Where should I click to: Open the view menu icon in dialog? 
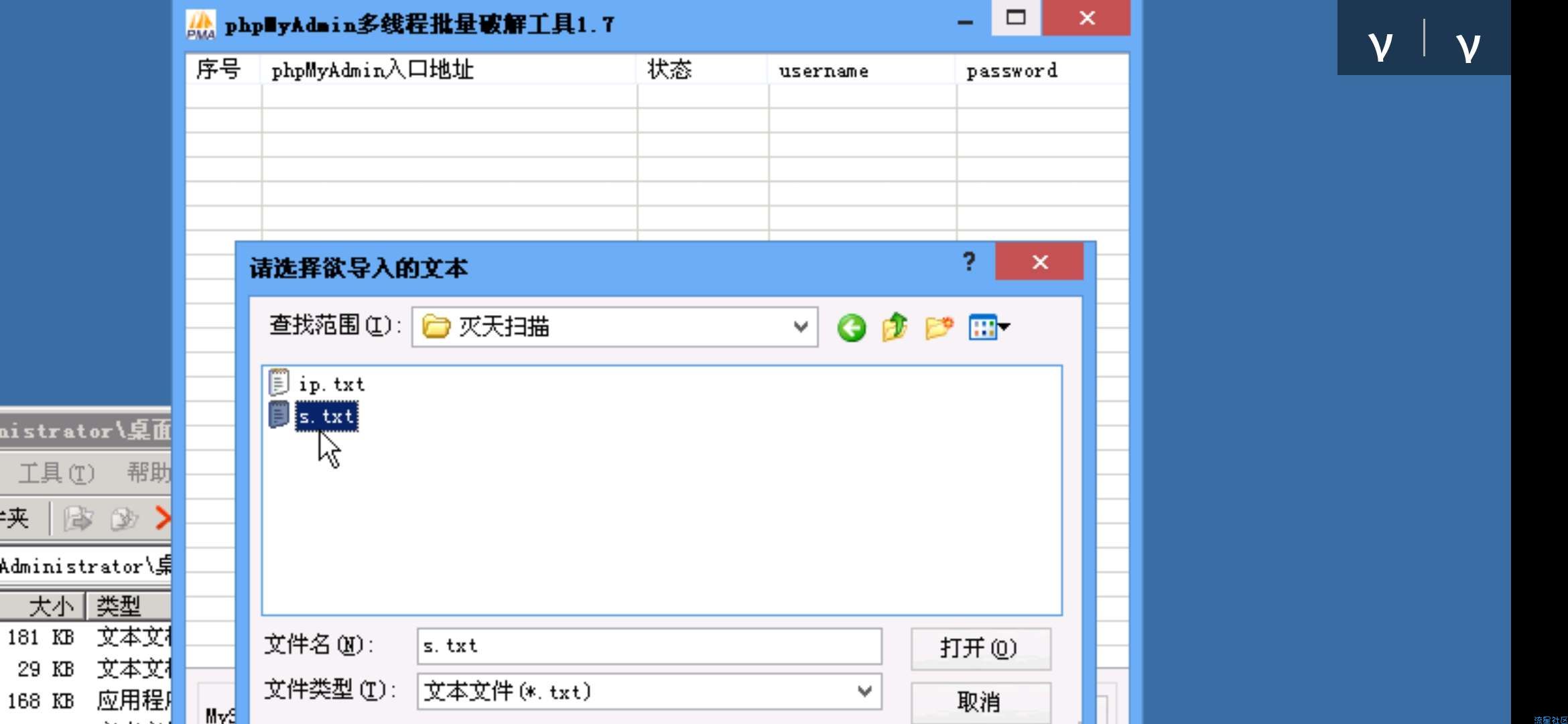989,328
